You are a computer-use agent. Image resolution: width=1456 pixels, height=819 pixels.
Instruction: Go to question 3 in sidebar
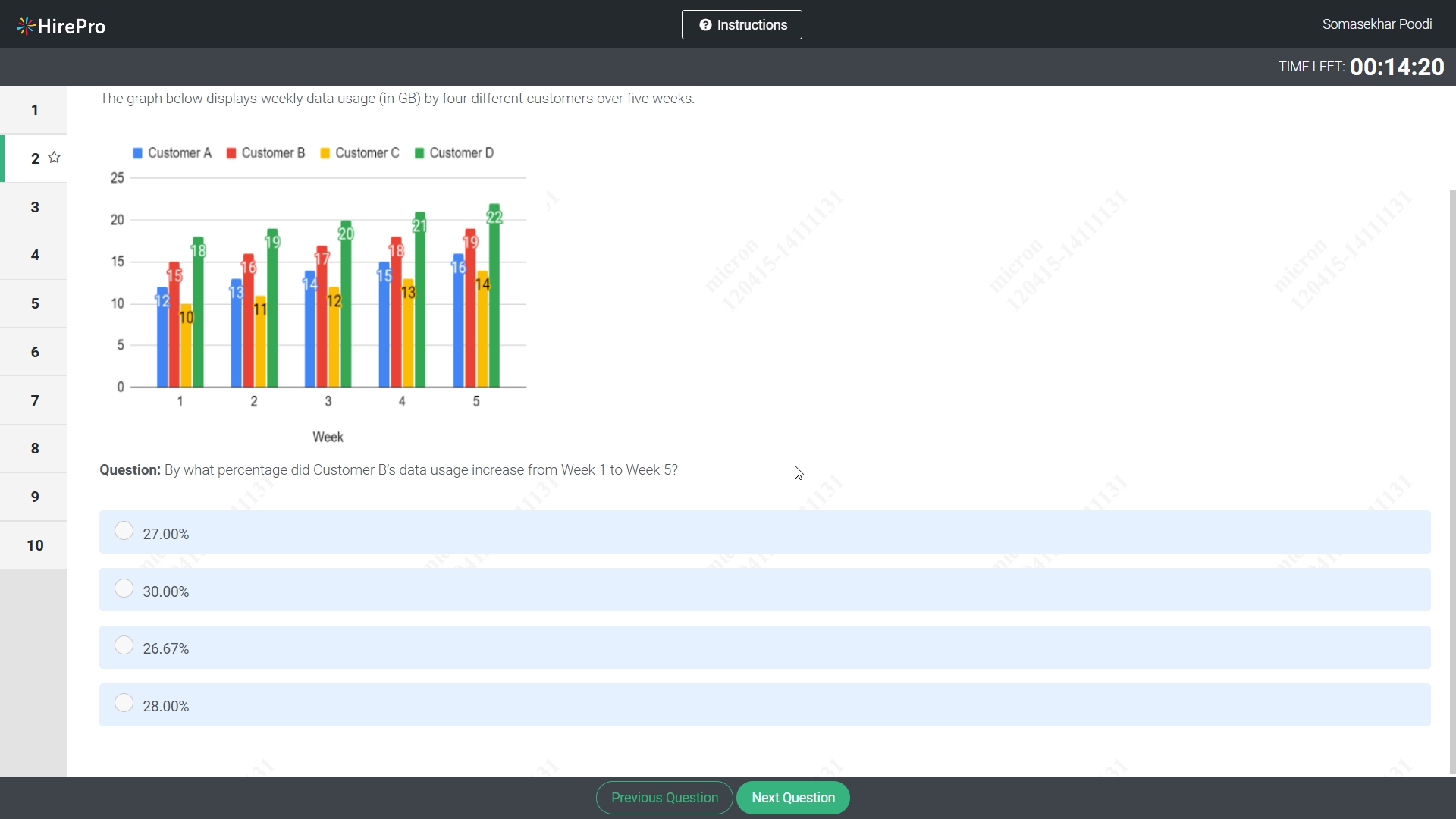click(x=33, y=207)
